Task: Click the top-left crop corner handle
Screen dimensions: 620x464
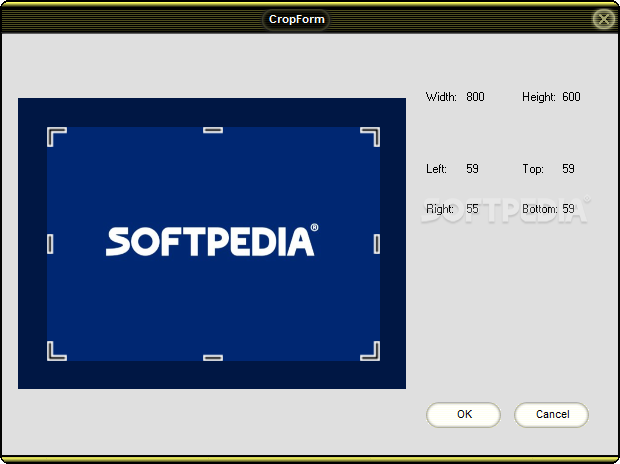Action: tap(57, 136)
